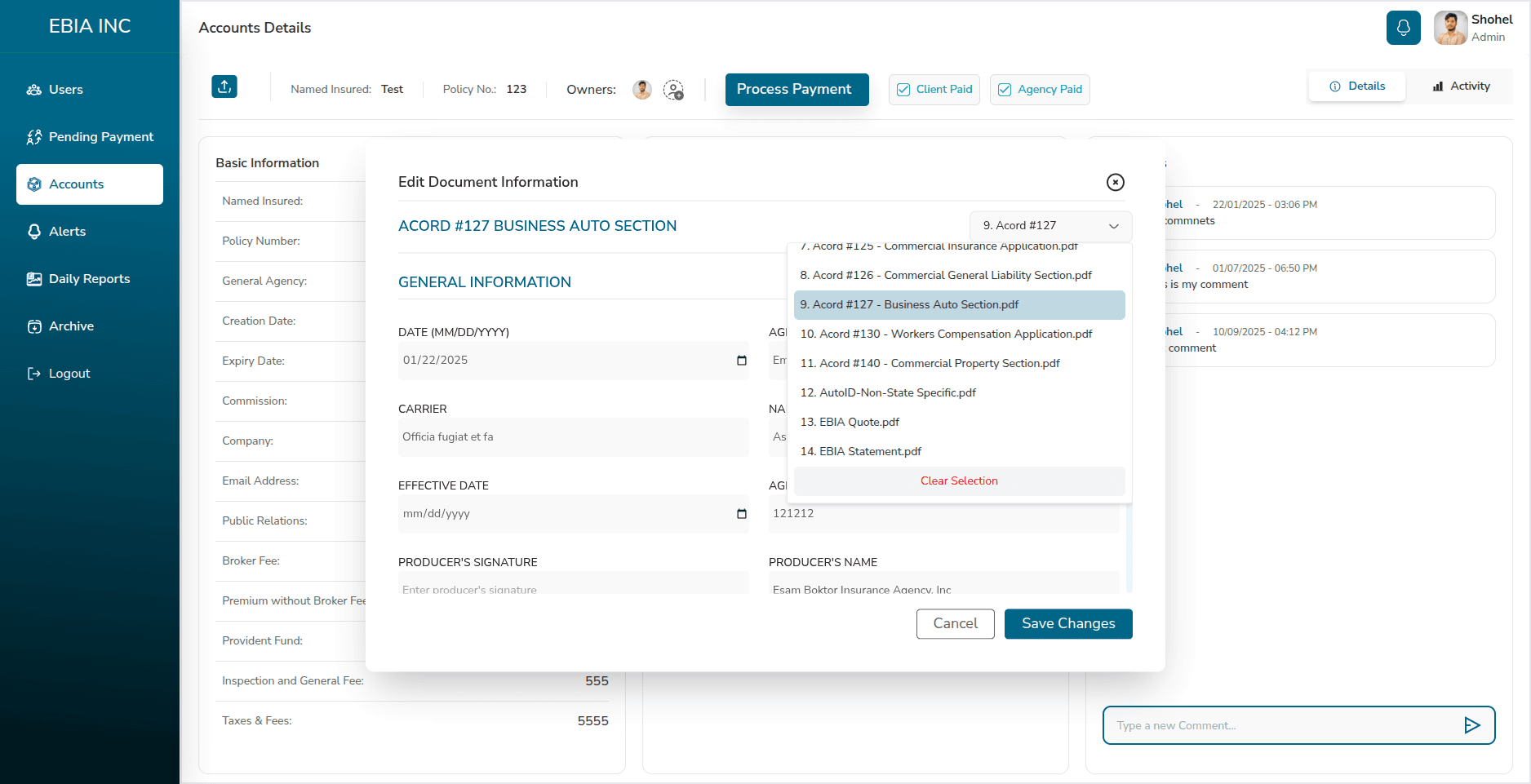The width and height of the screenshot is (1531, 784).
Task: Click the Process Payment button
Action: (x=797, y=90)
